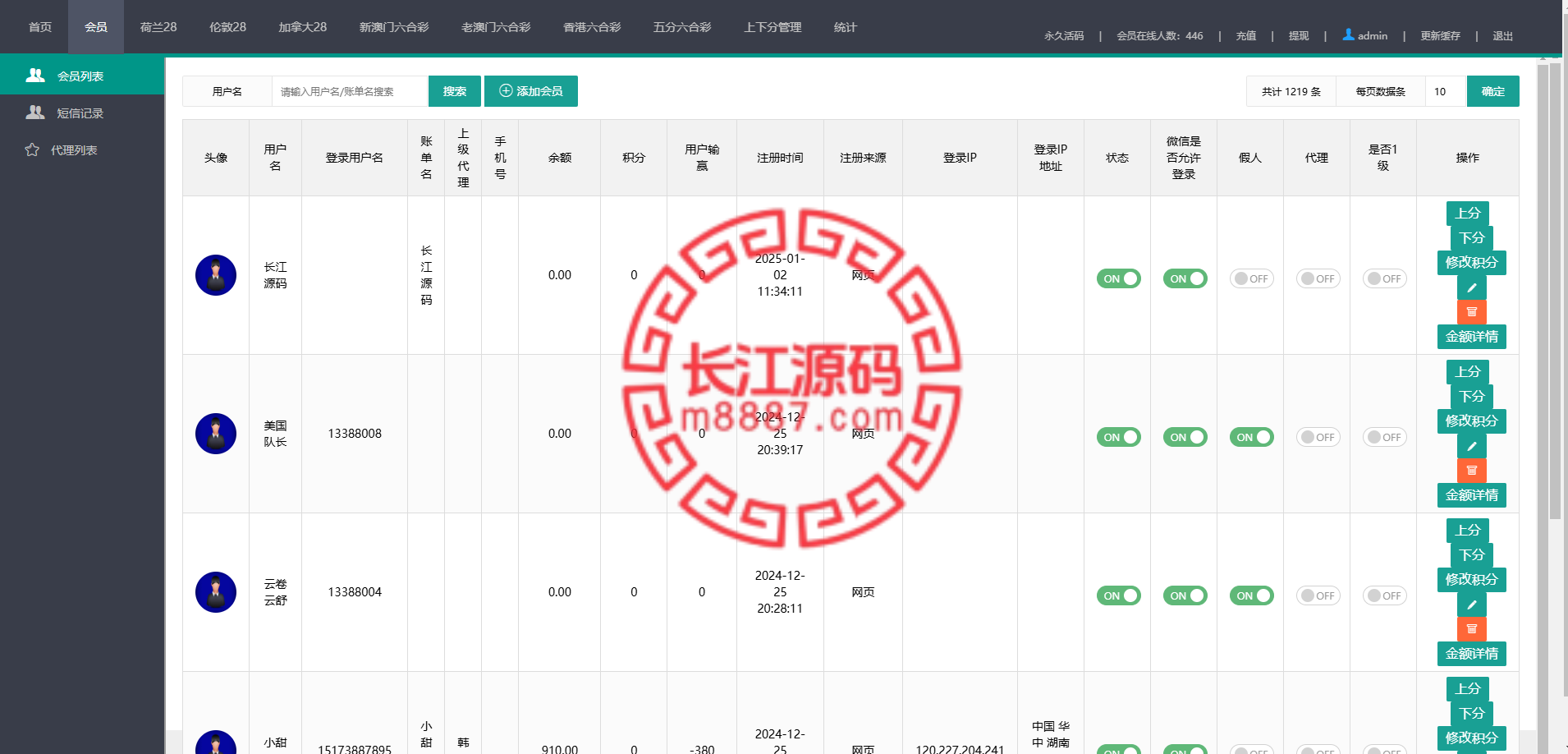This screenshot has height=754, width=1568.
Task: Click 下分 for 长江源码 row
Action: tap(1472, 238)
